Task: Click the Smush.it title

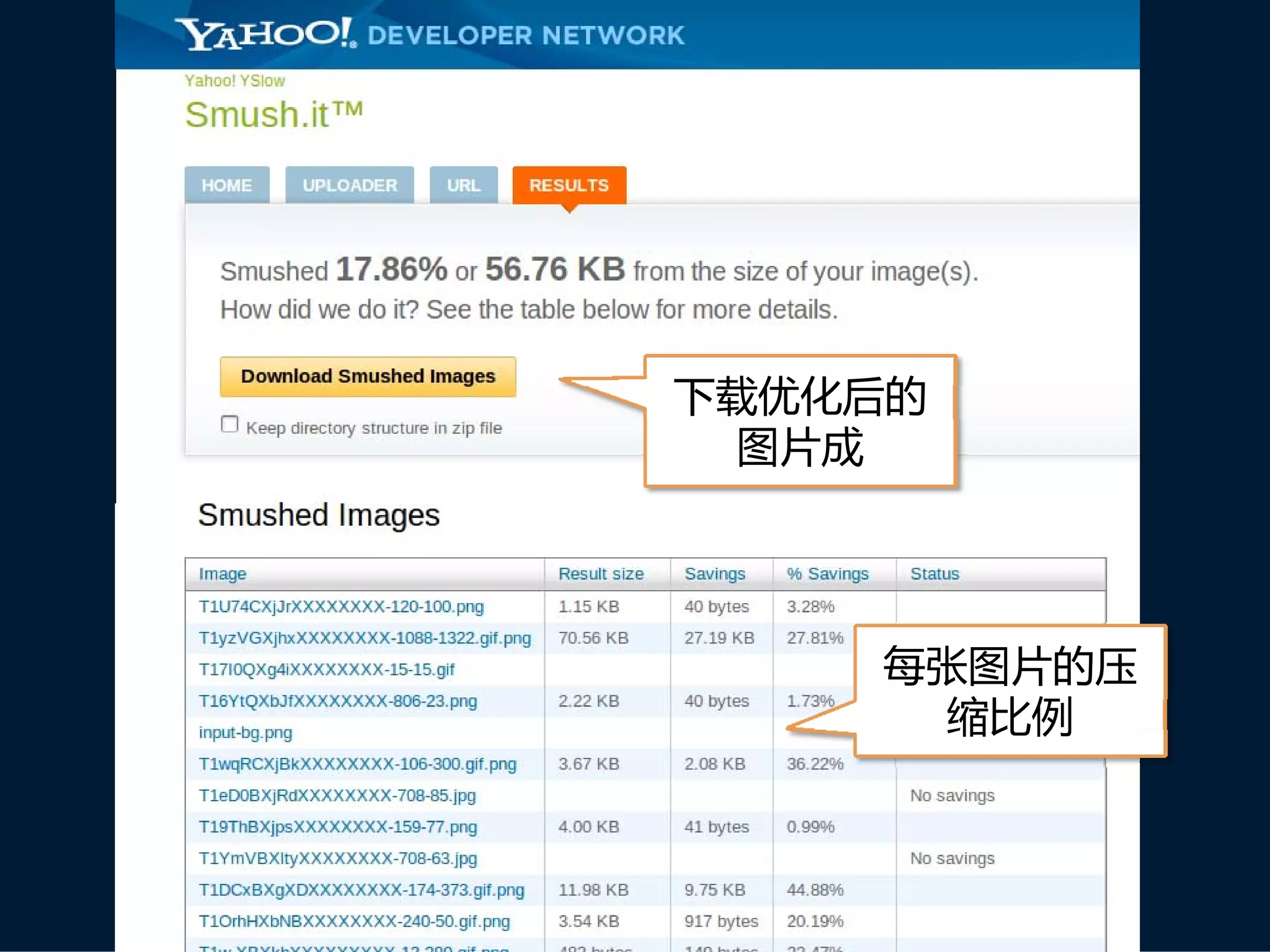Action: (273, 115)
